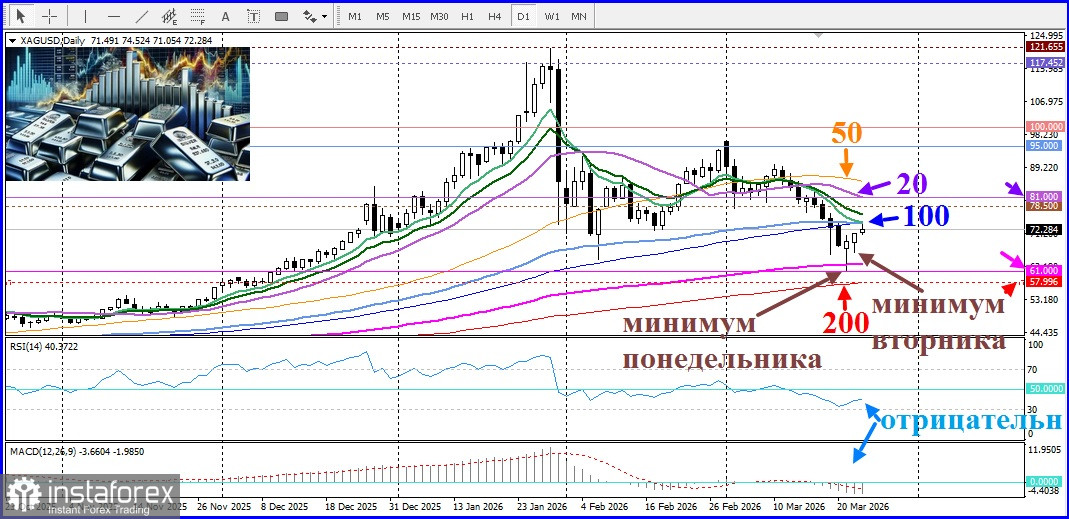Activate the crosshair tool
The height and width of the screenshot is (519, 1069).
[x=50, y=16]
